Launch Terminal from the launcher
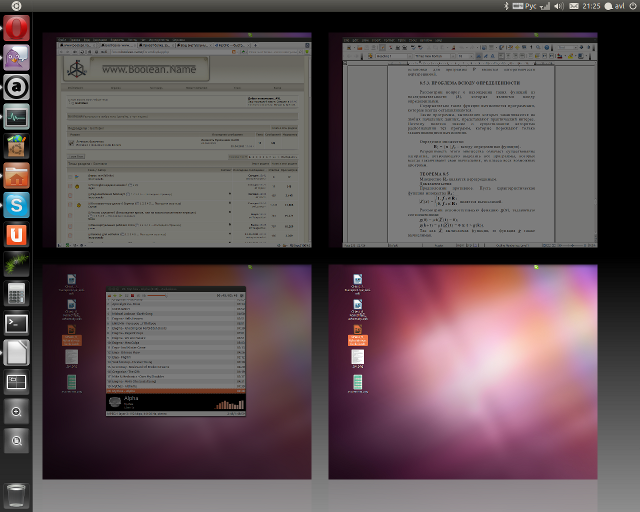This screenshot has width=640, height=512. pos(17,323)
